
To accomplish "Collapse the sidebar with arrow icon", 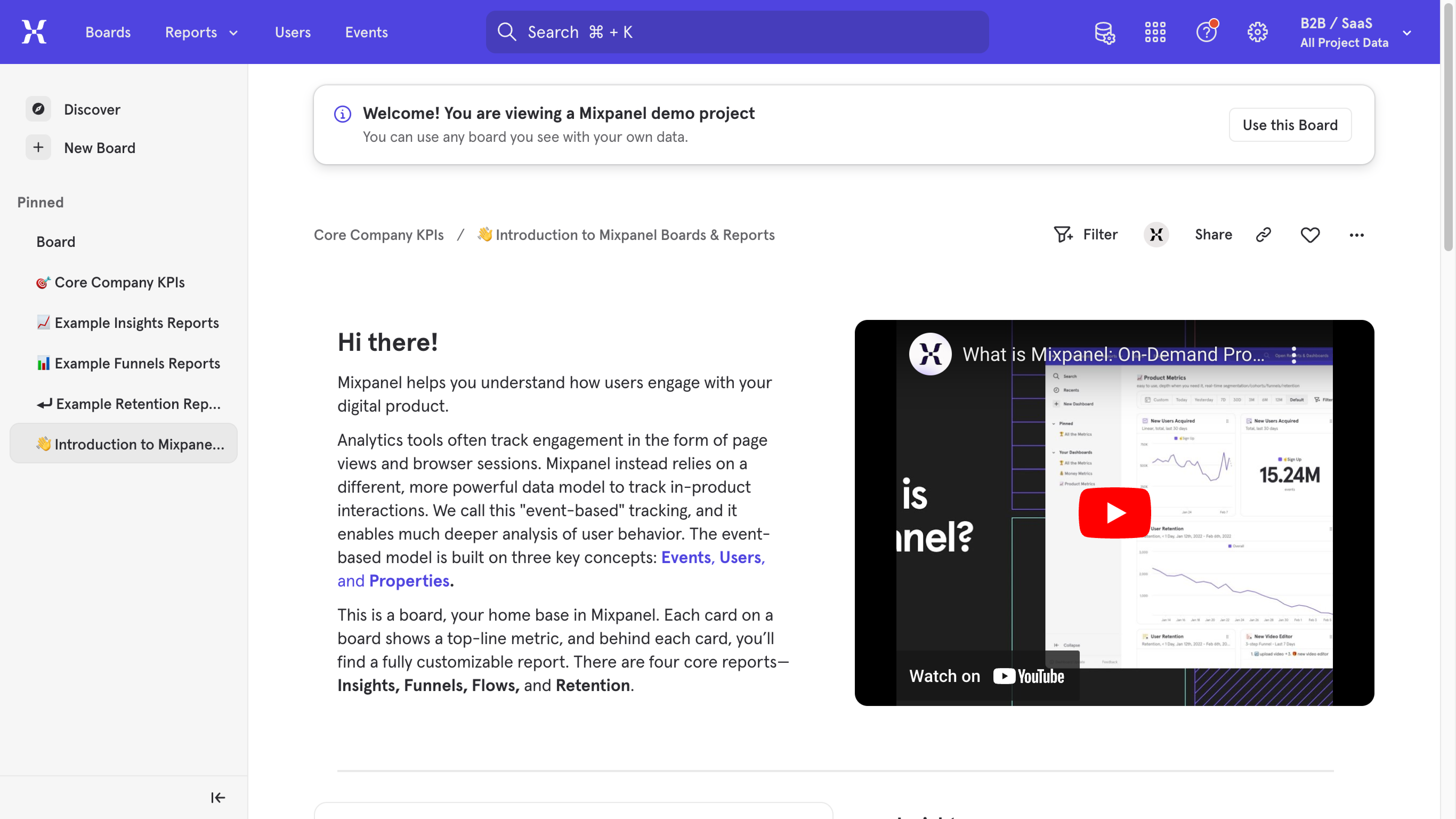I will coord(218,797).
